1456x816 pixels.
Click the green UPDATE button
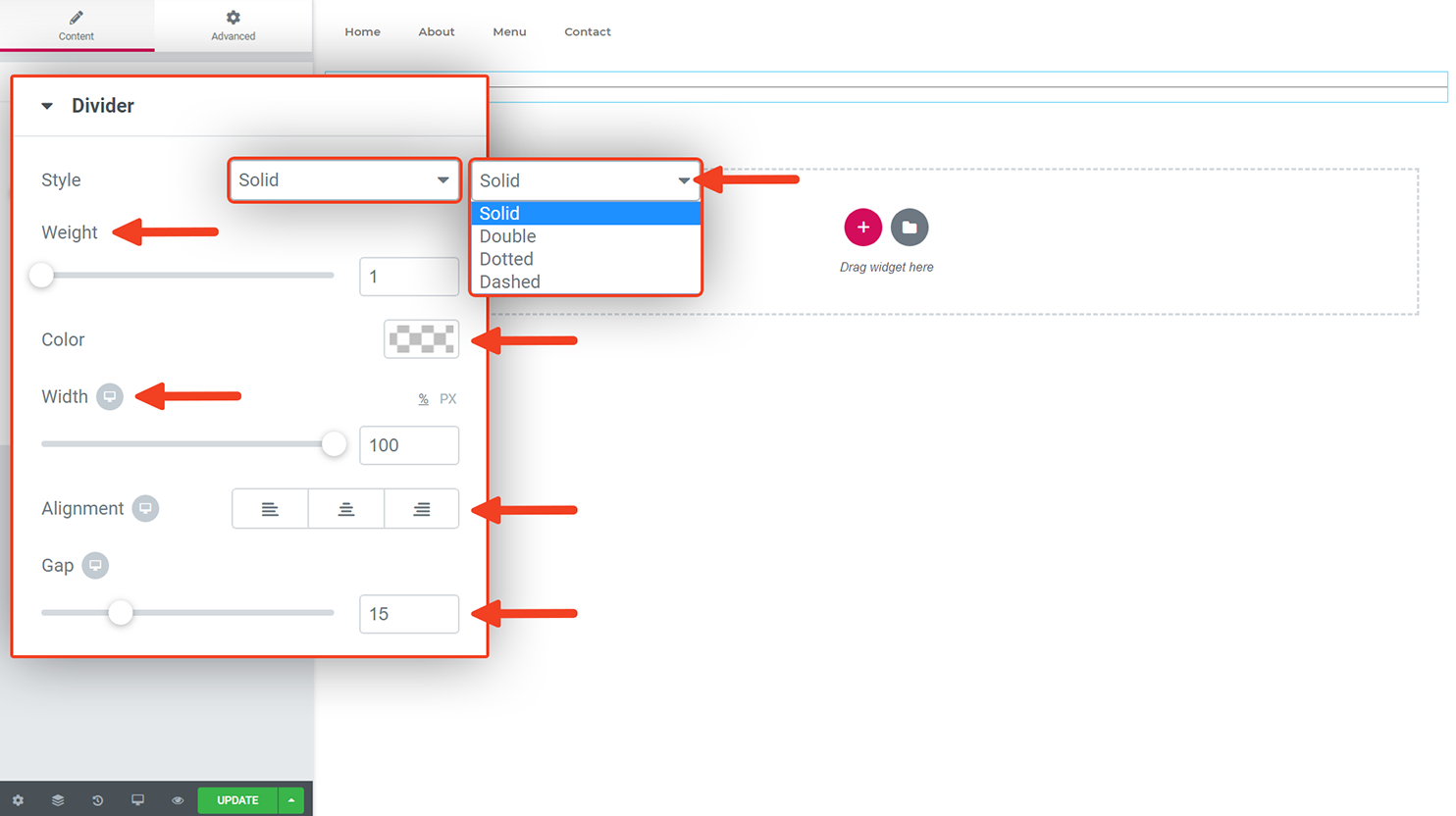[235, 799]
